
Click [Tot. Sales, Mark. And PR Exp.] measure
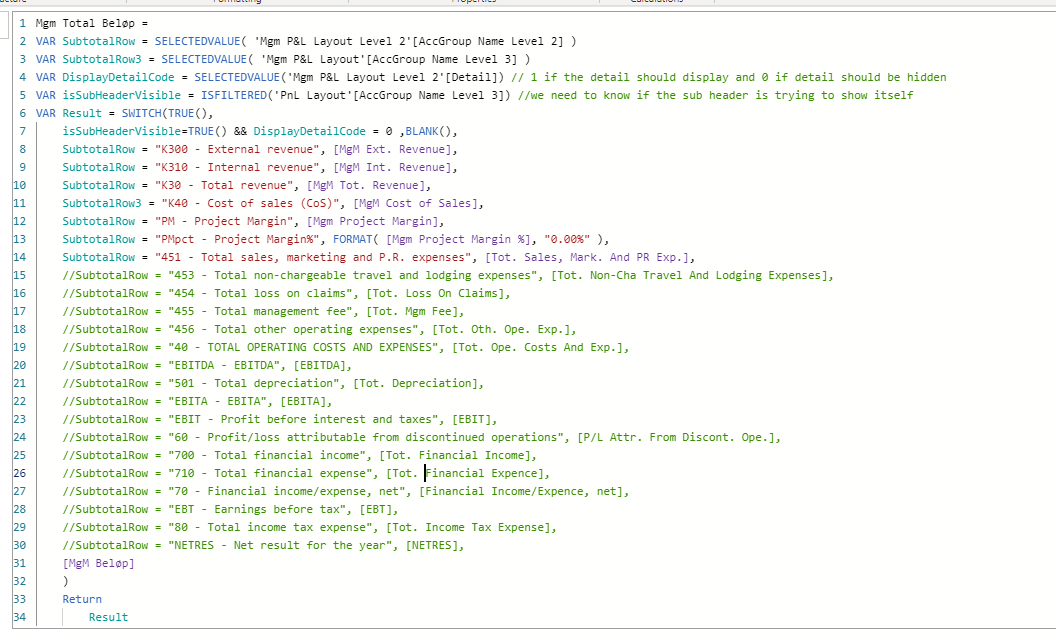[587, 257]
